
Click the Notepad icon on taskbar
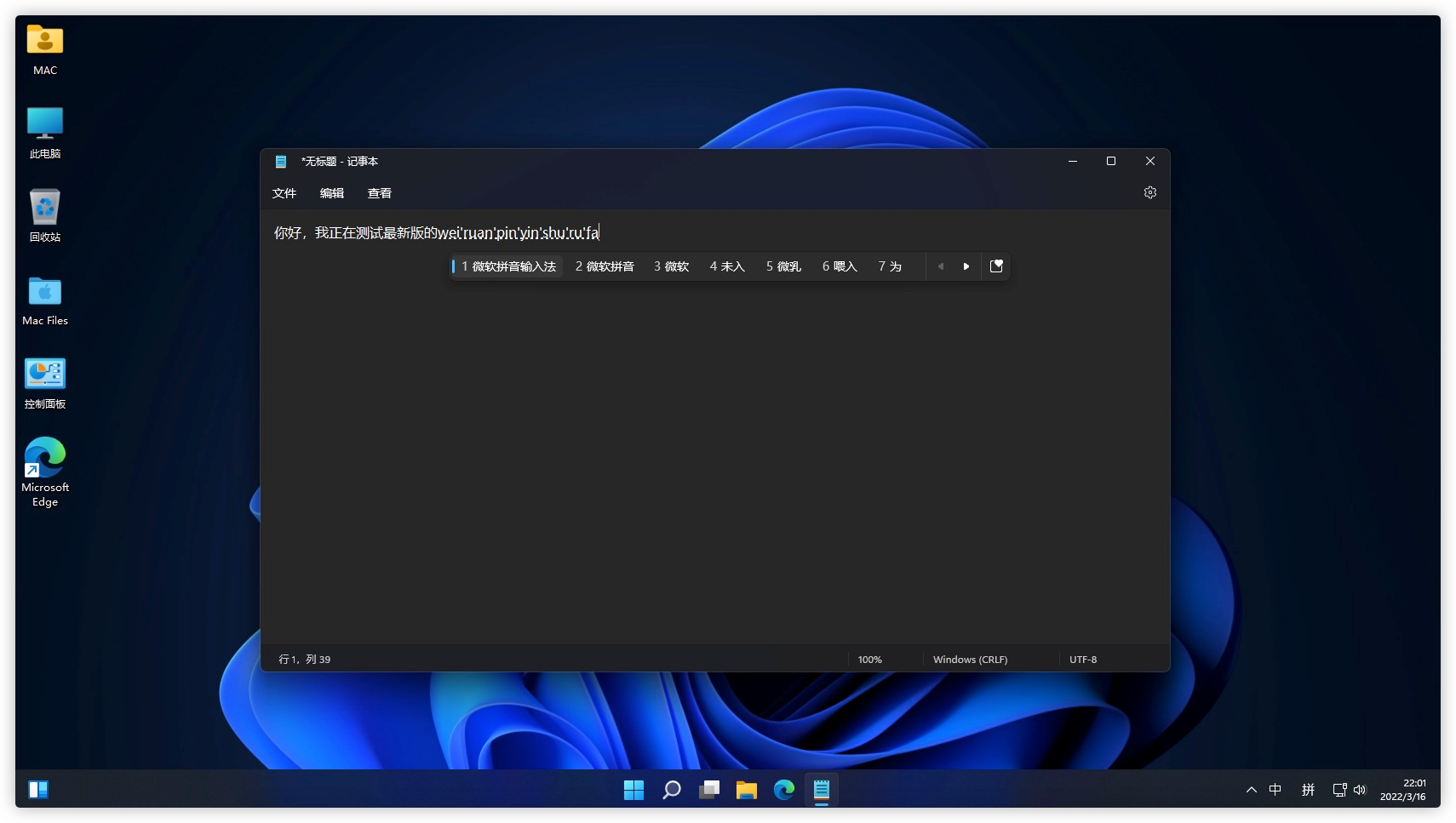(x=822, y=790)
